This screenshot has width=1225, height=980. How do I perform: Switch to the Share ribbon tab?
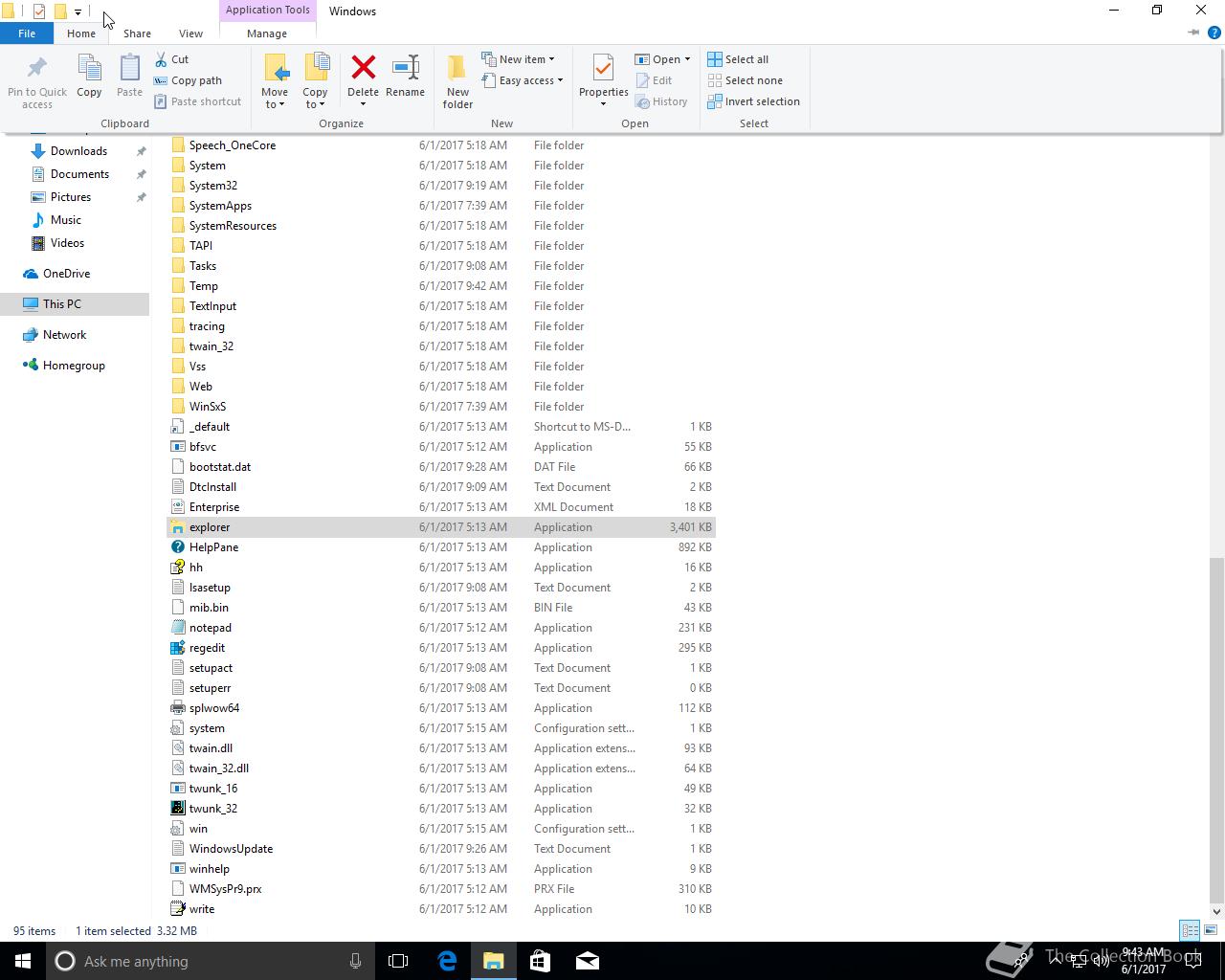pos(137,33)
